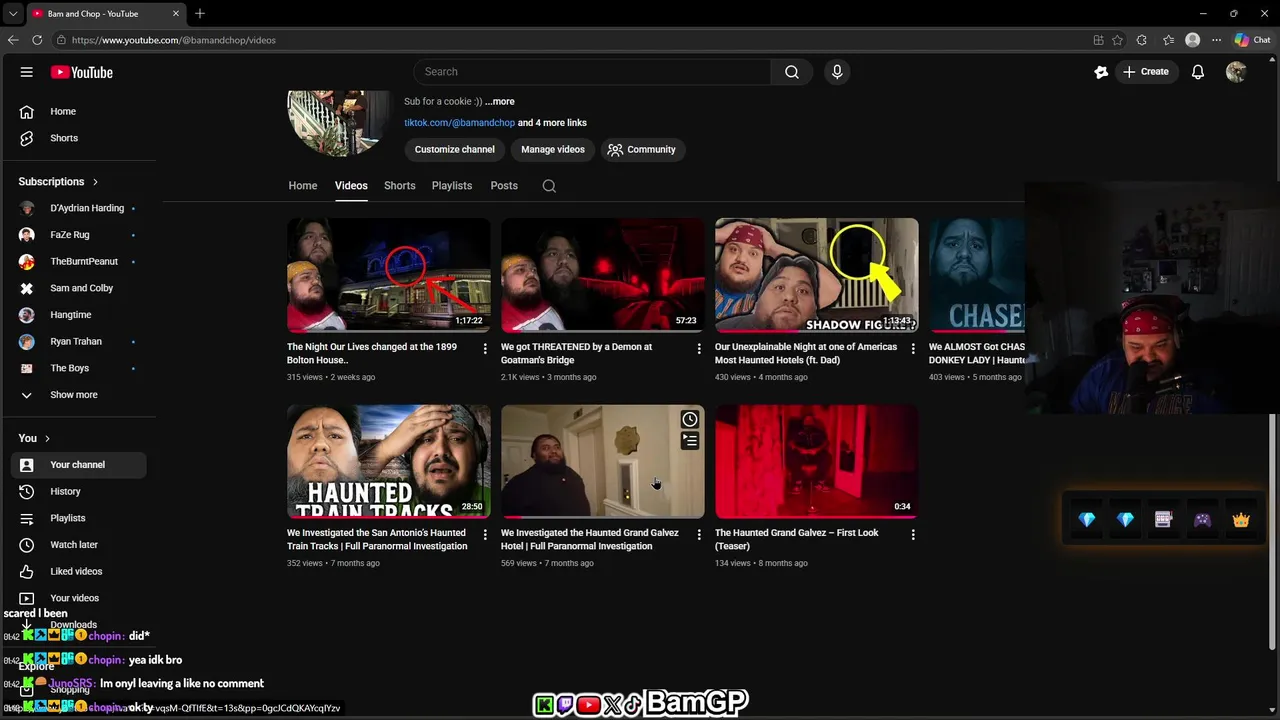The image size is (1280, 720).
Task: Open Your videos in the sidebar
Action: [78, 598]
